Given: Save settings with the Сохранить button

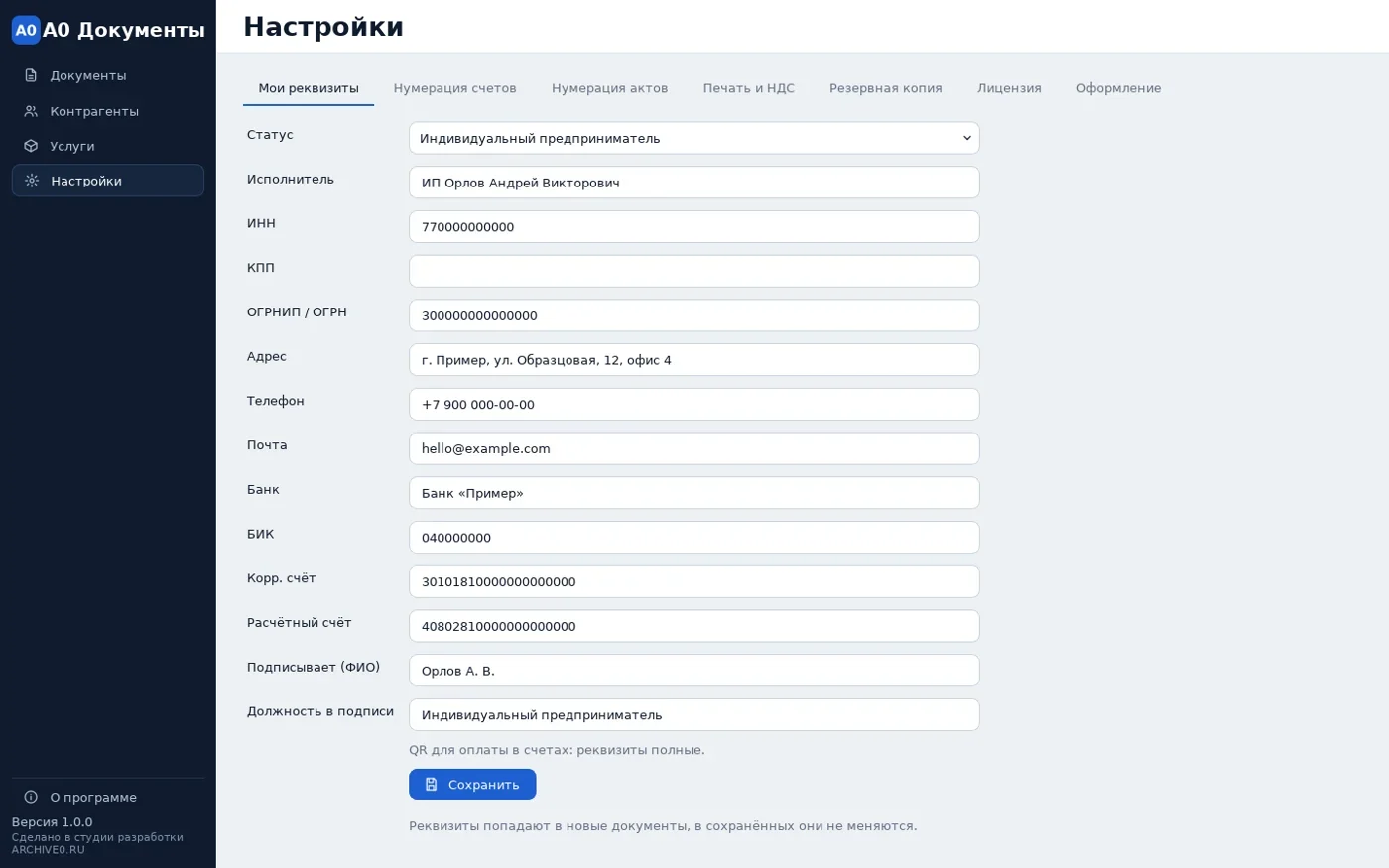Looking at the screenshot, I should click(x=472, y=784).
